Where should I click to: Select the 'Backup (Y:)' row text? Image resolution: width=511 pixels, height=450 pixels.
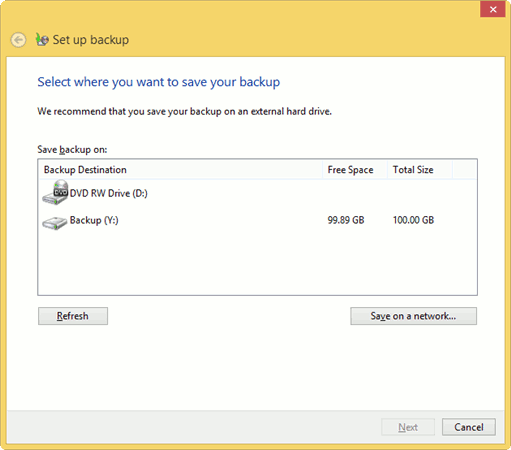[94, 220]
